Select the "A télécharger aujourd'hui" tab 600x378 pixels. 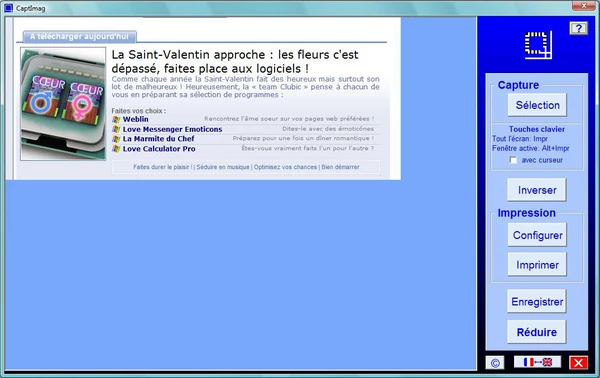[x=79, y=36]
